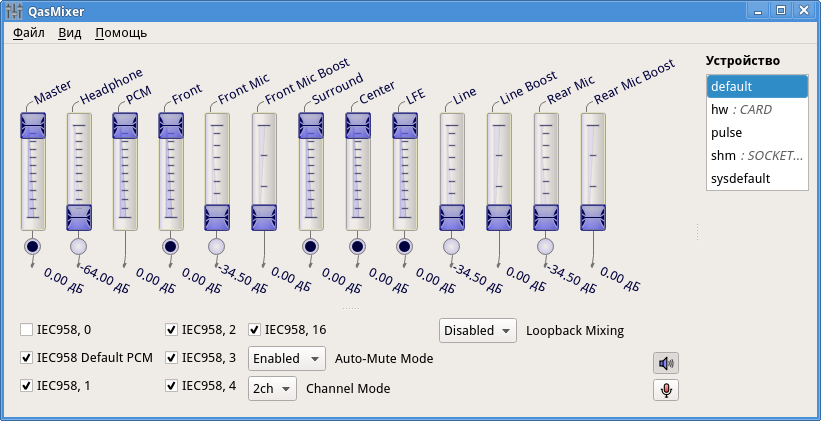
Task: Open the Loopback Mixing dropdown
Action: pos(478,330)
